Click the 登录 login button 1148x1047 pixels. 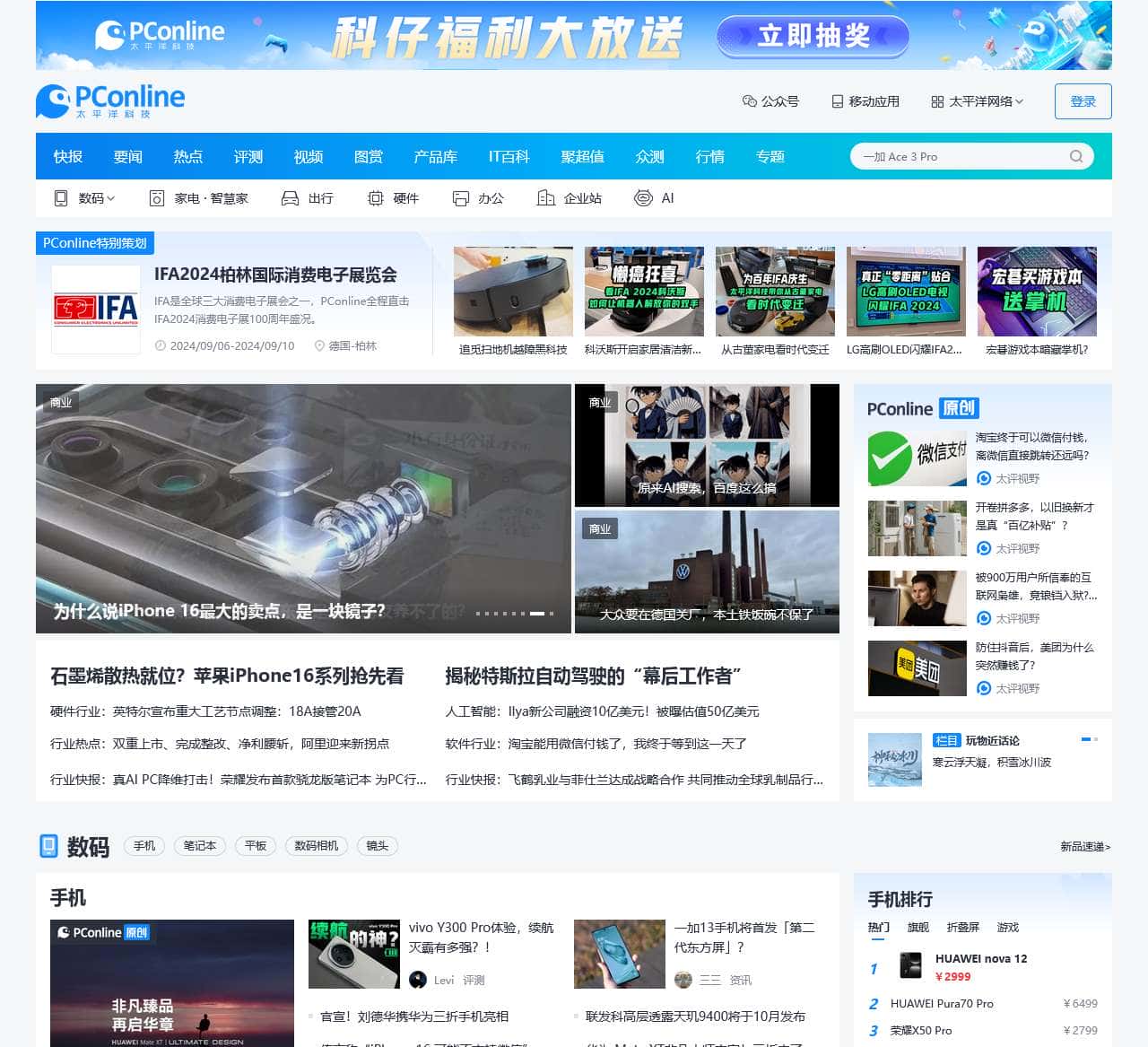[x=1083, y=101]
